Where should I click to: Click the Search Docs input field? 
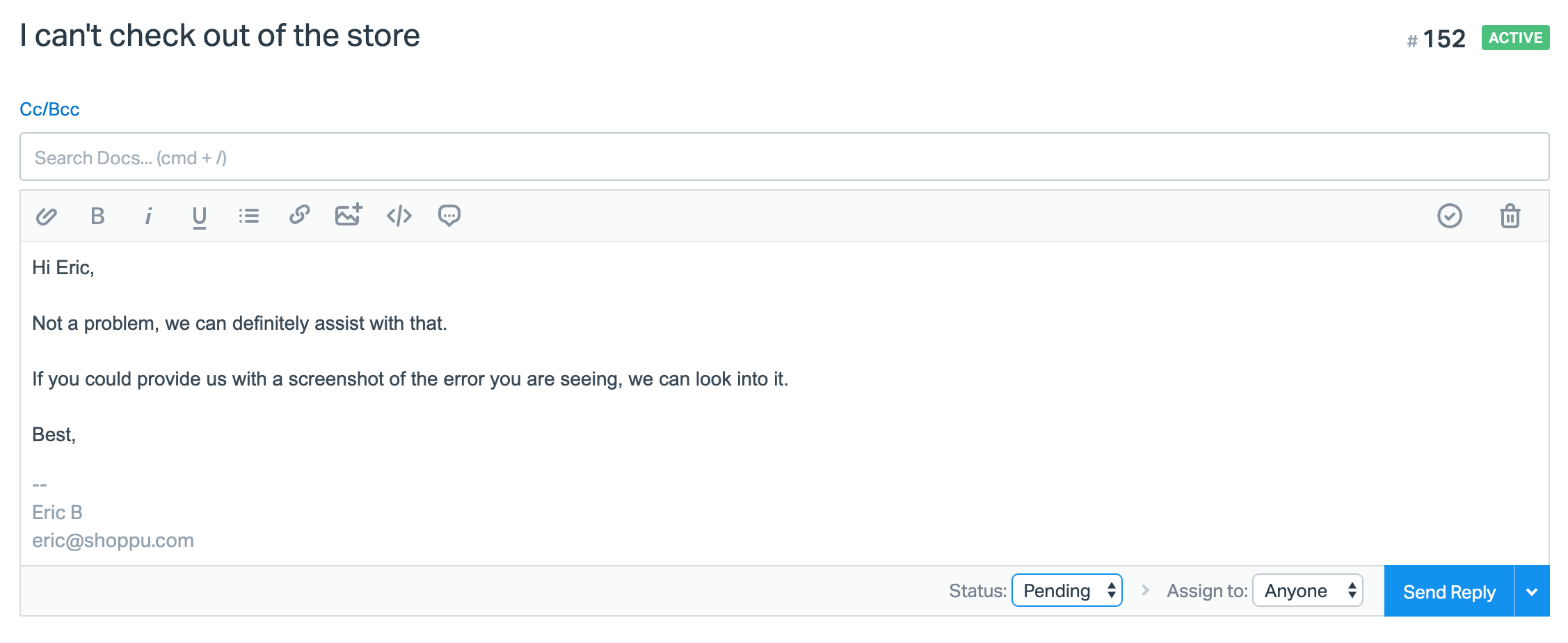[x=783, y=158]
